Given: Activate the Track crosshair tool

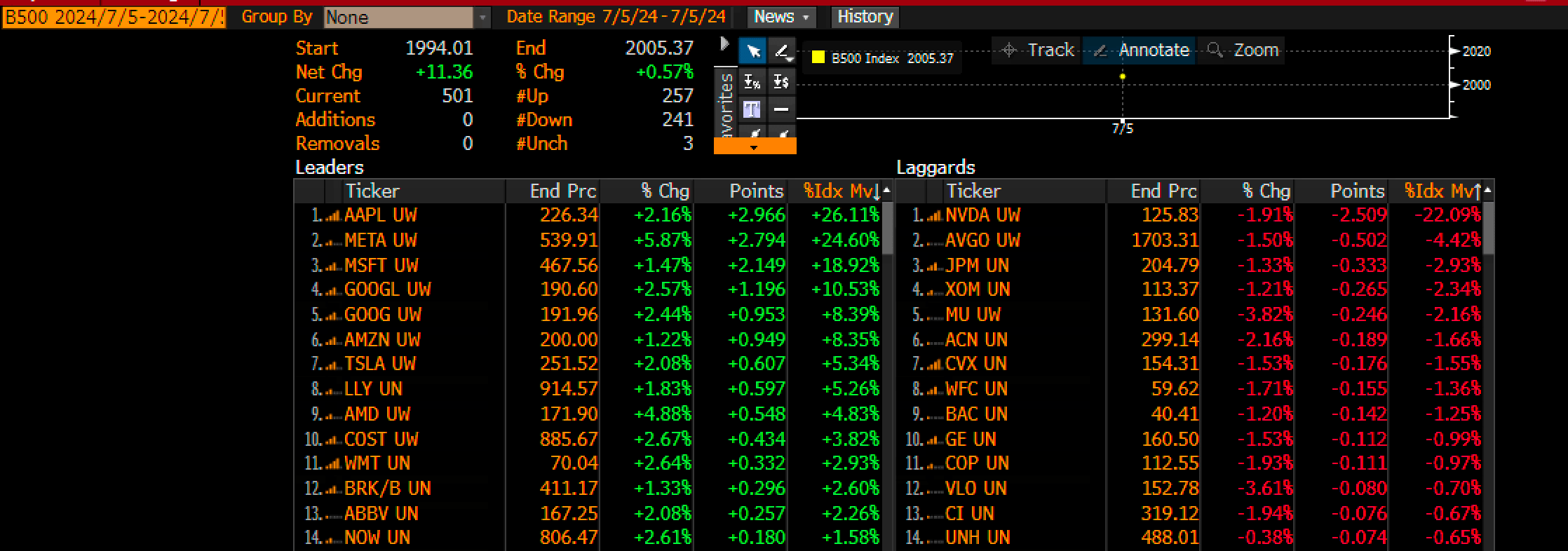Looking at the screenshot, I should (1038, 50).
